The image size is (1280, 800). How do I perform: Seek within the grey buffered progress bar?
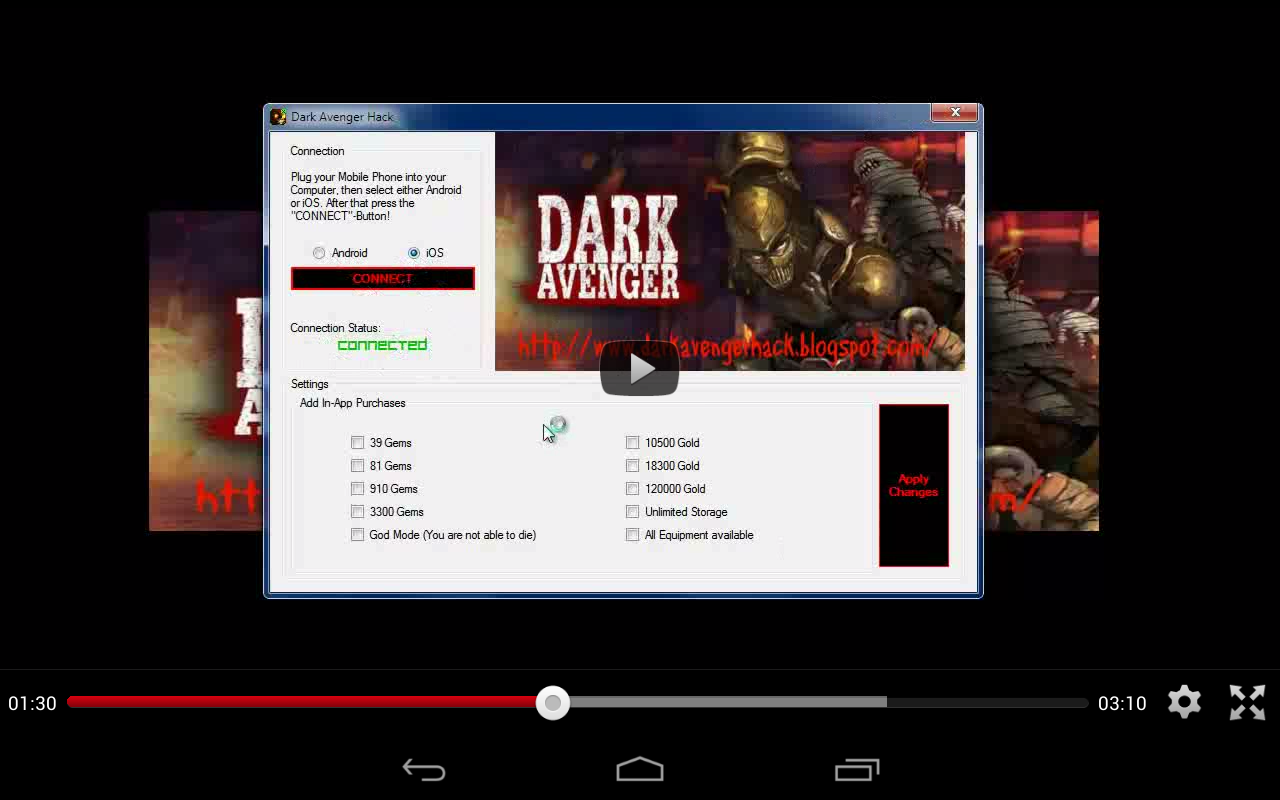728,703
